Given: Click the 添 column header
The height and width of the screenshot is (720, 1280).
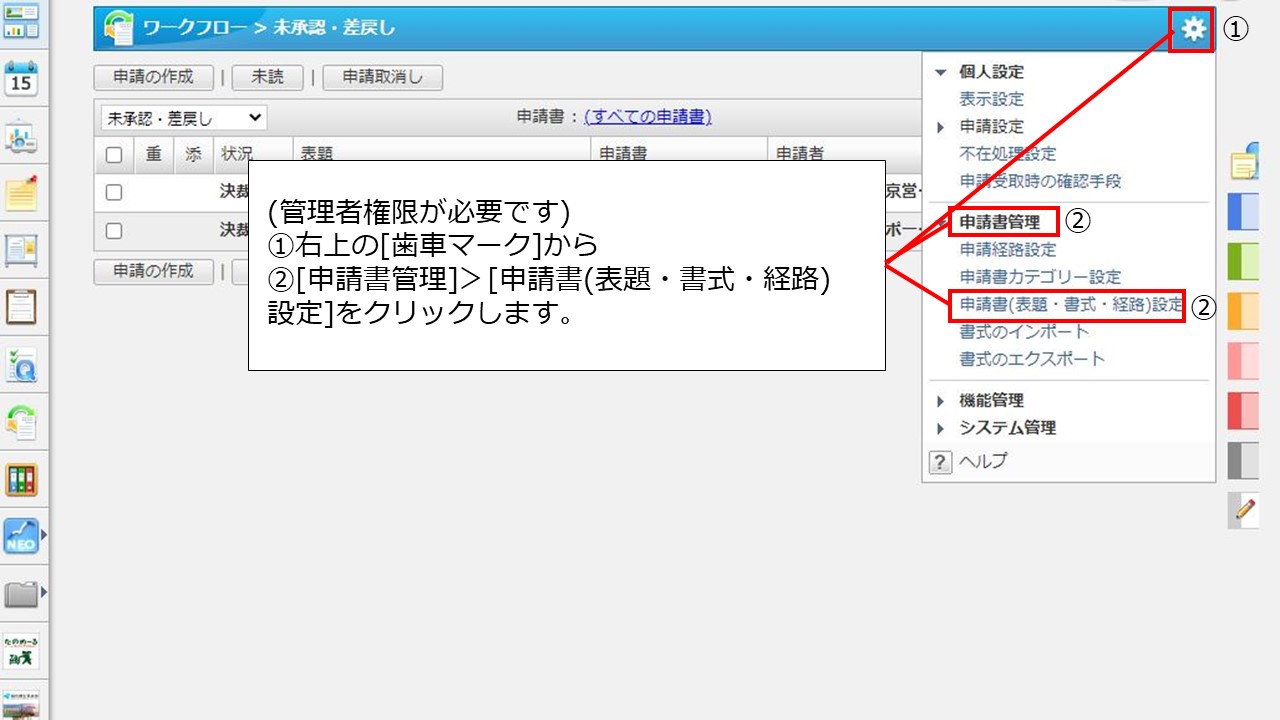Looking at the screenshot, I should click(193, 154).
